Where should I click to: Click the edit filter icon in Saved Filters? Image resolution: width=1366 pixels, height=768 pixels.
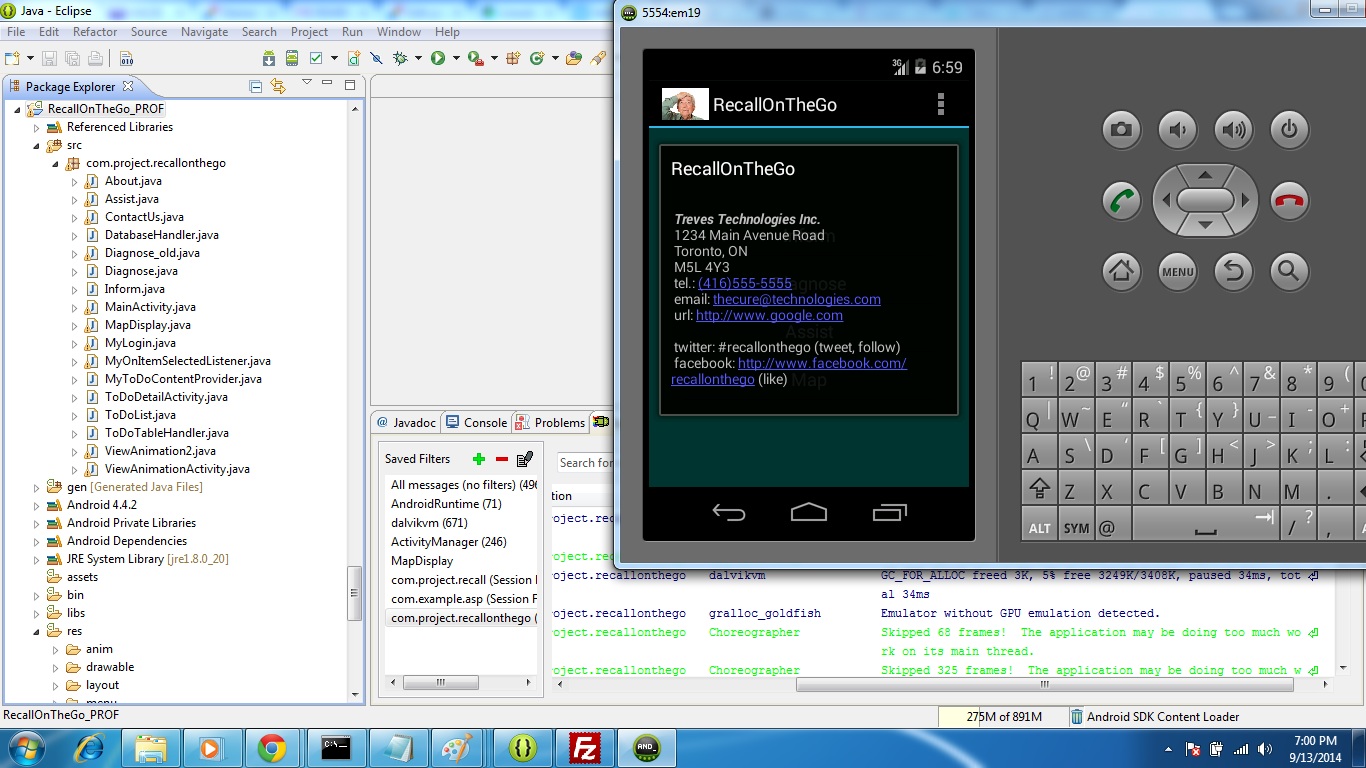pos(525,459)
